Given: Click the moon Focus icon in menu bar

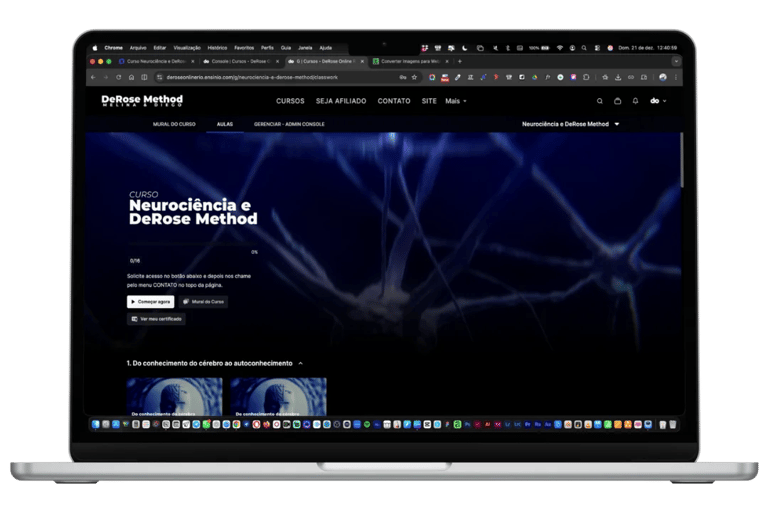Looking at the screenshot, I should coord(464,48).
